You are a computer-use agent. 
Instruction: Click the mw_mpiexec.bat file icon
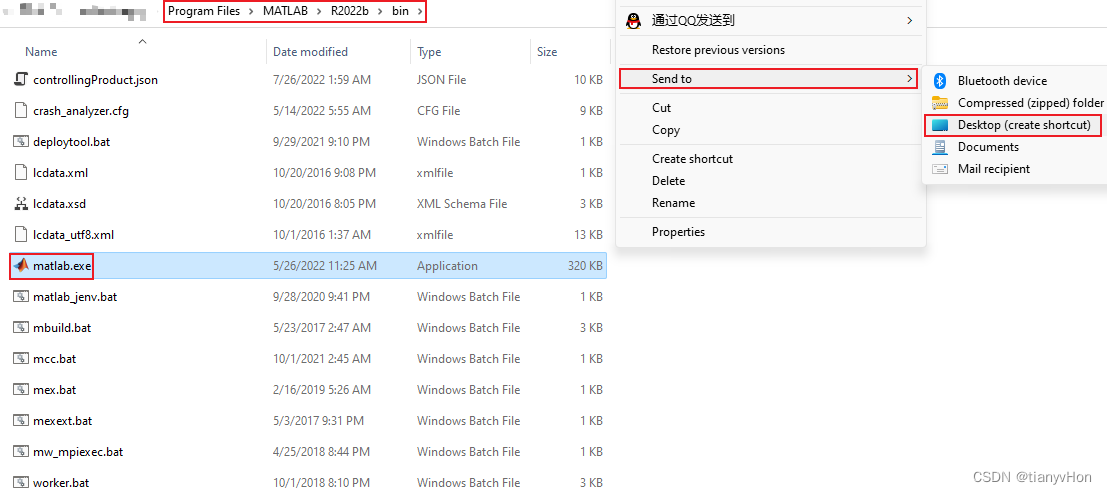tap(21, 452)
